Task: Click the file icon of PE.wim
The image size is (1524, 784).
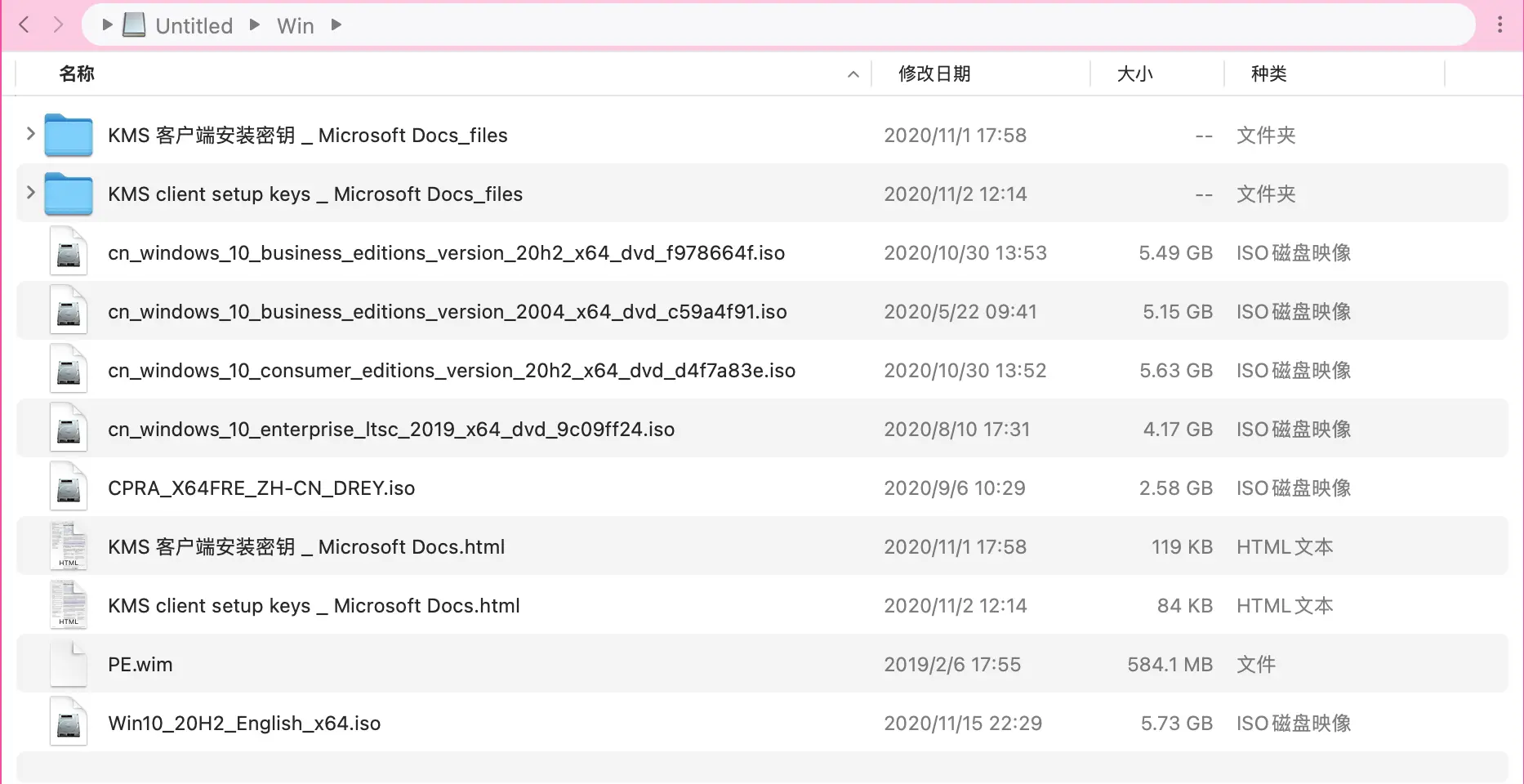Action: coord(69,663)
